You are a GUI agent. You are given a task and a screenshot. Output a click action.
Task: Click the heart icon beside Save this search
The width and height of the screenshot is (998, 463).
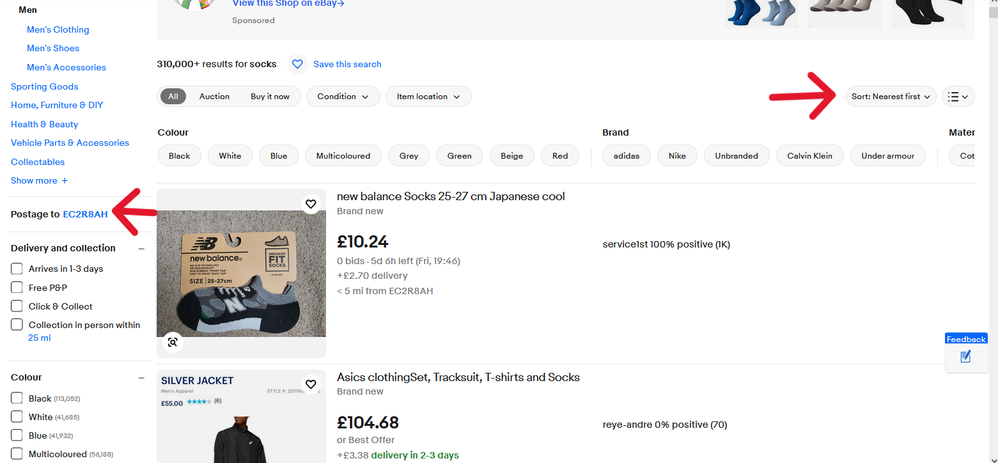(x=297, y=64)
